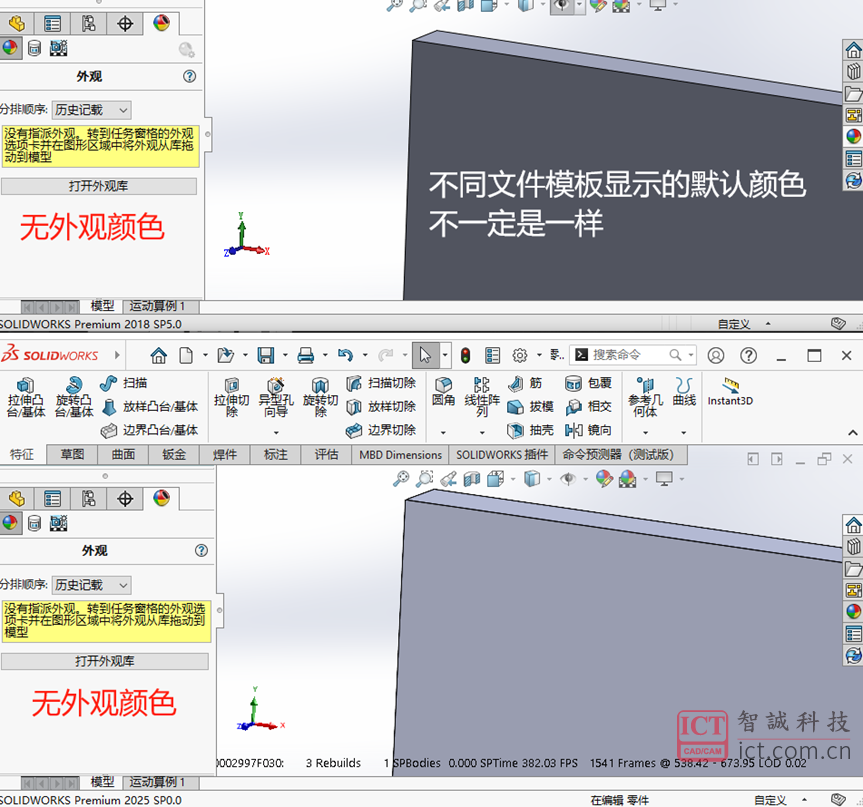The image size is (863, 807).
Task: Click help icon beside 外观 in 2025 panel
Action: tap(201, 550)
